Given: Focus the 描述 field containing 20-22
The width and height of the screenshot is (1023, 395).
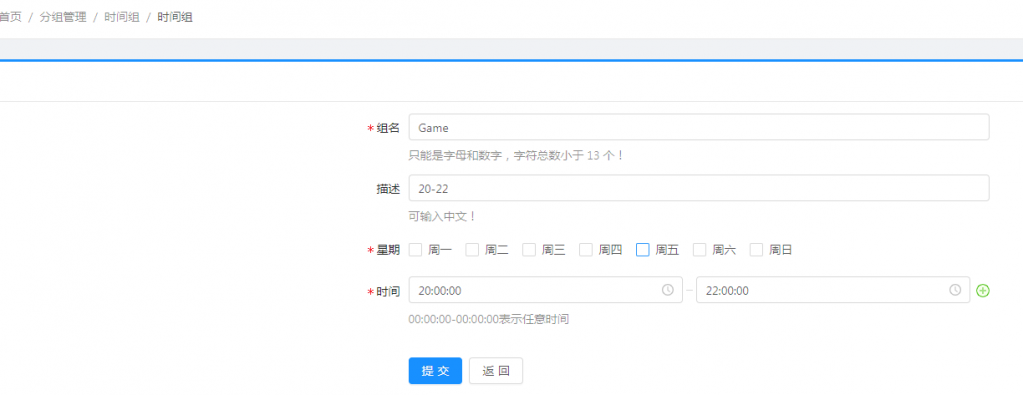Looking at the screenshot, I should click(x=699, y=188).
